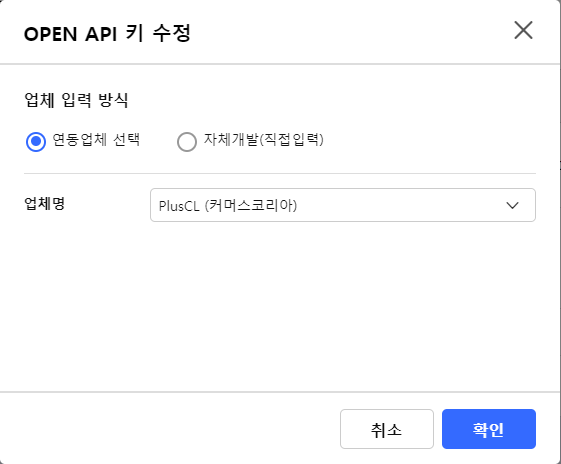
Task: Click the OPEN API 키 수정 dialog title
Action: click(107, 34)
